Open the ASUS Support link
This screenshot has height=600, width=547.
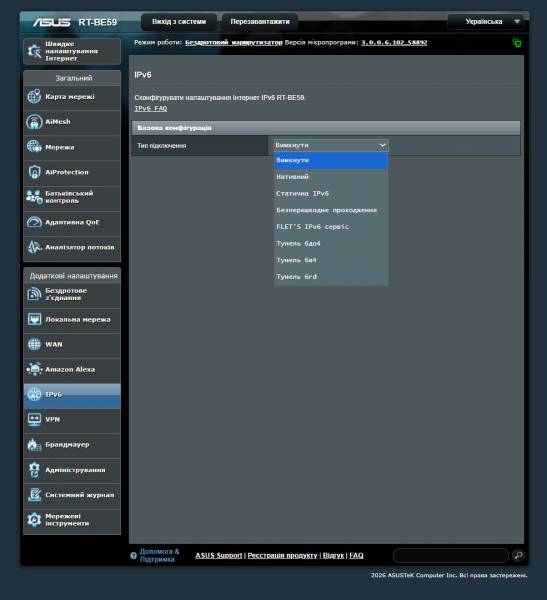(x=219, y=555)
